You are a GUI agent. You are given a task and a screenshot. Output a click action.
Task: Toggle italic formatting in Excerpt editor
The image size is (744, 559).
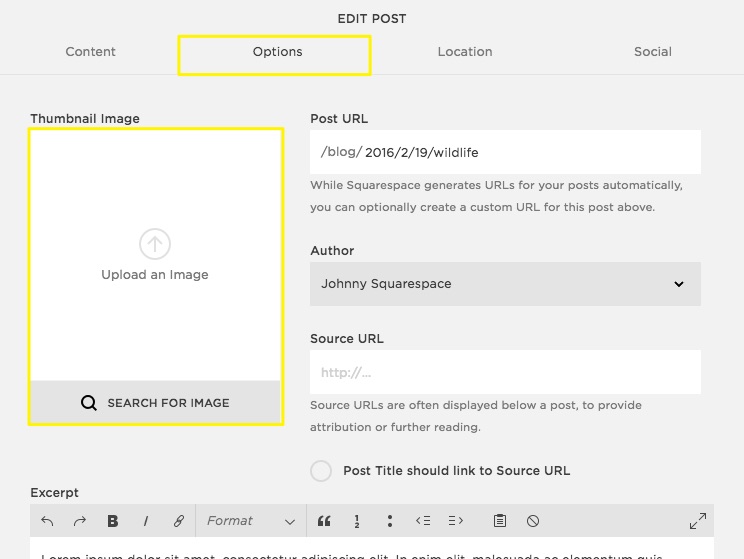pos(146,521)
